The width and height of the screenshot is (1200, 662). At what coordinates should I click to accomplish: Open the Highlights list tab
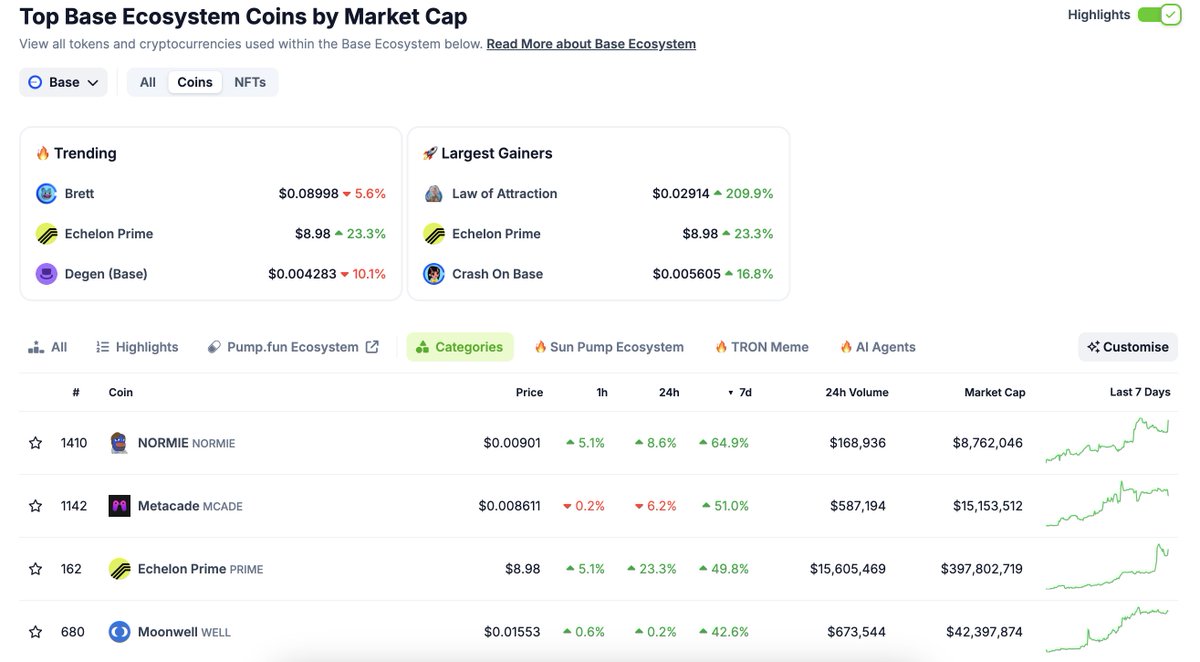[137, 347]
